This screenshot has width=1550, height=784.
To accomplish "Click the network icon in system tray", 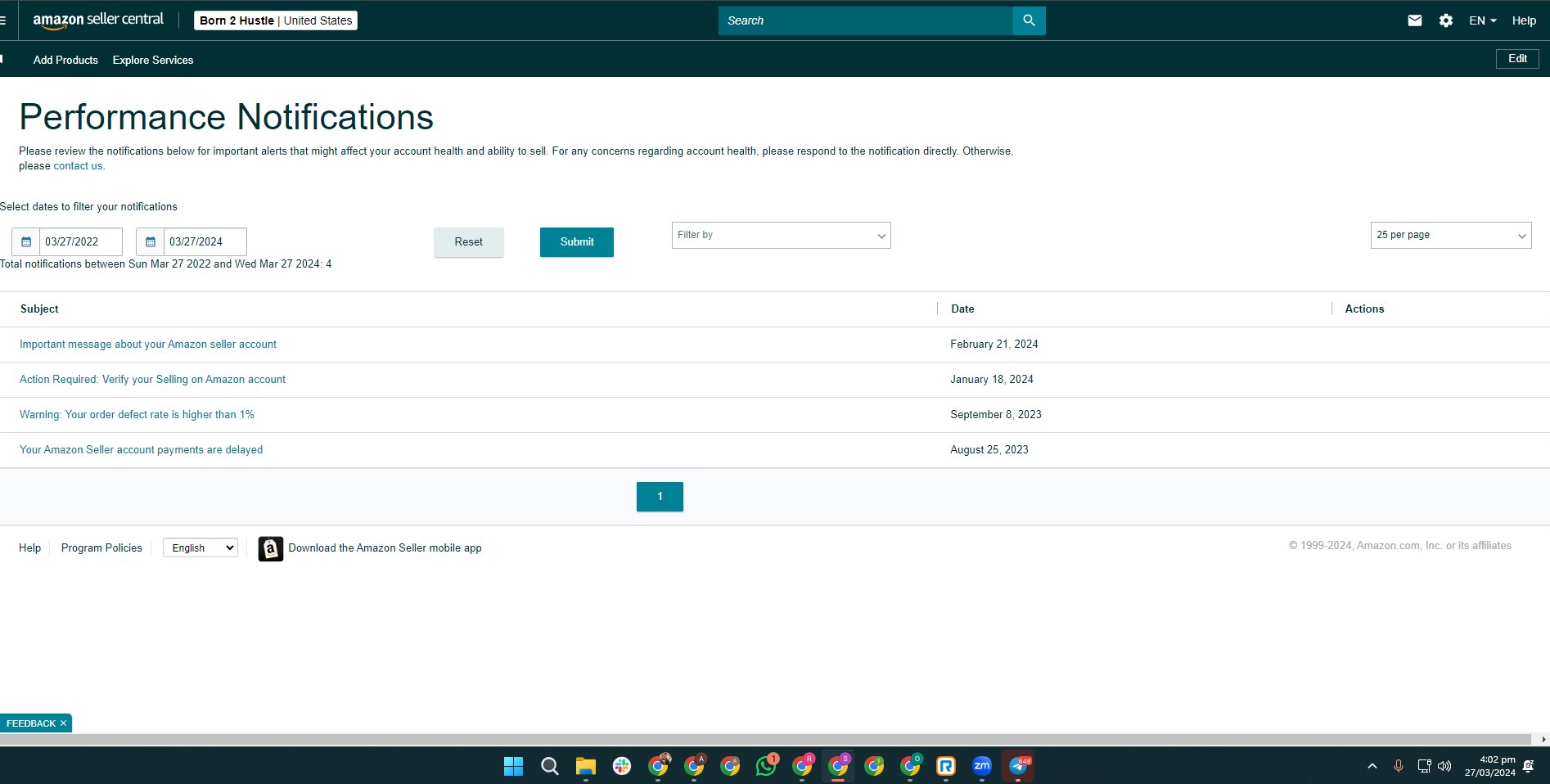I will pyautogui.click(x=1424, y=766).
